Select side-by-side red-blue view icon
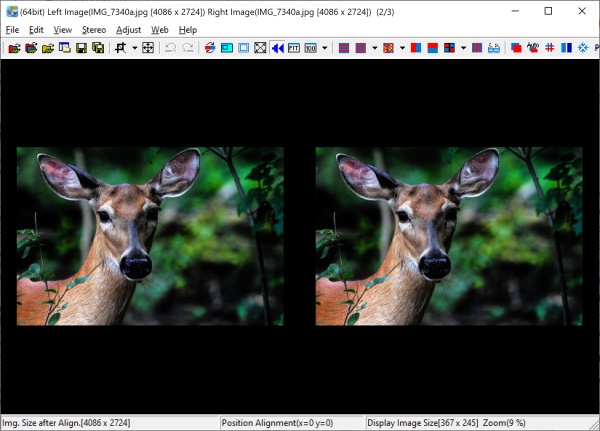Screen dimensions: 600x431 (416, 48)
